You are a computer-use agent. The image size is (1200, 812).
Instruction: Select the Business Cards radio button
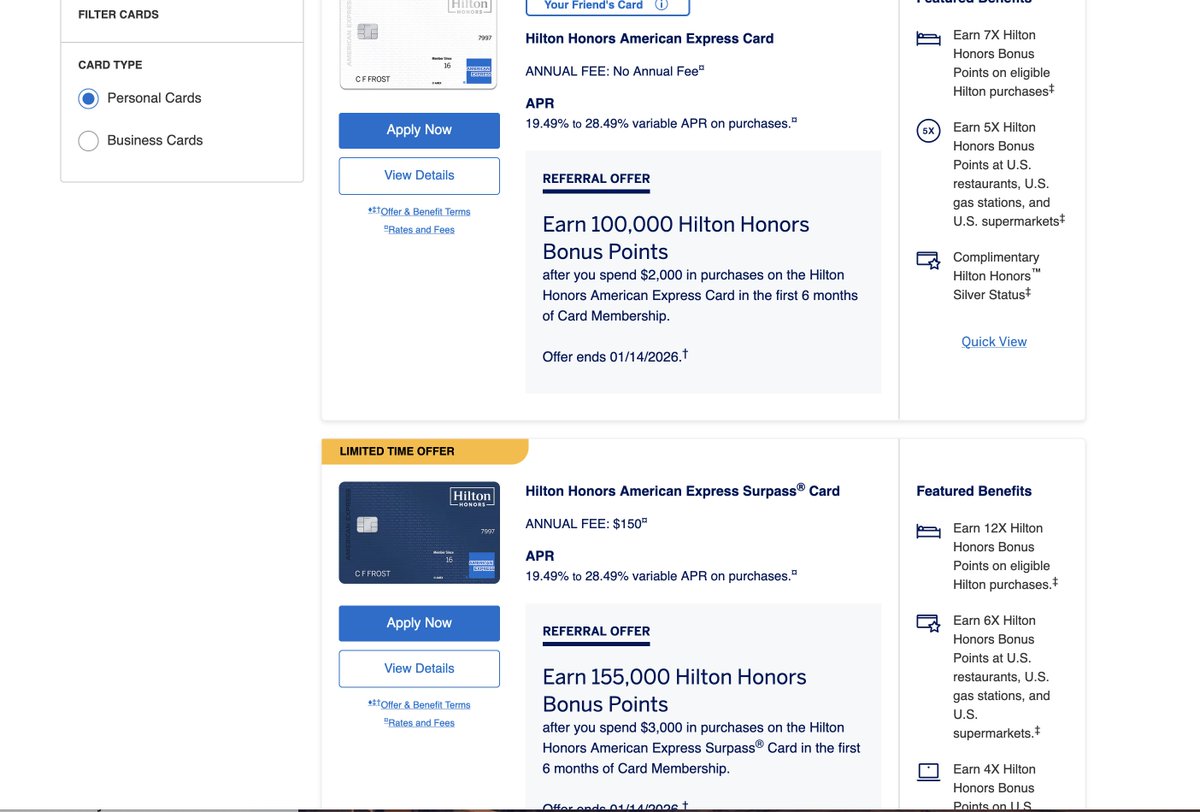tap(88, 140)
